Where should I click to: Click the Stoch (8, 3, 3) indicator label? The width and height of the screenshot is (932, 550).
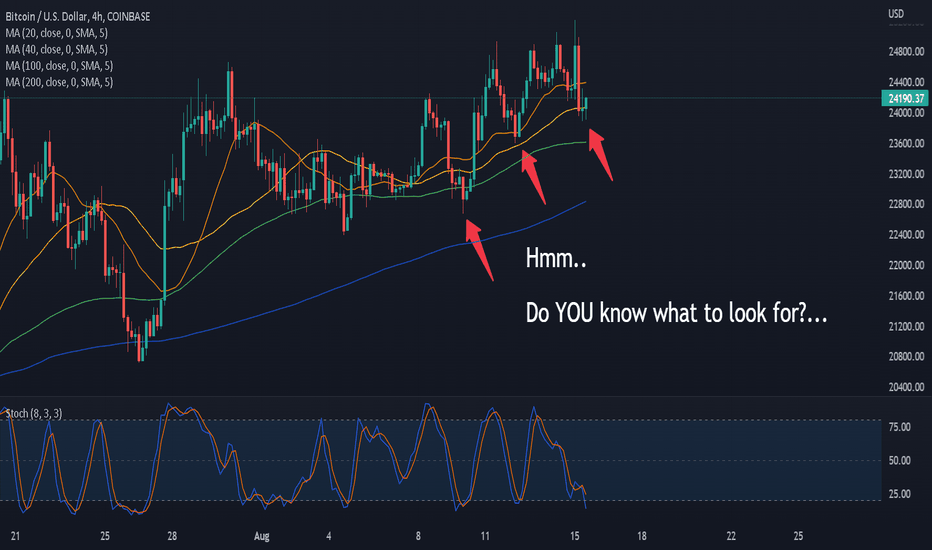tap(34, 413)
